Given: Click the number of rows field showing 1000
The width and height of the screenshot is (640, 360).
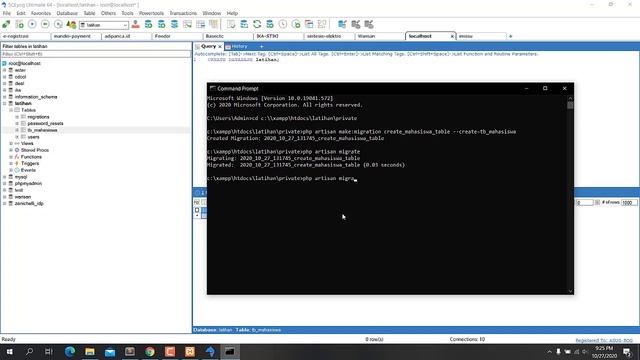Looking at the screenshot, I should point(629,202).
